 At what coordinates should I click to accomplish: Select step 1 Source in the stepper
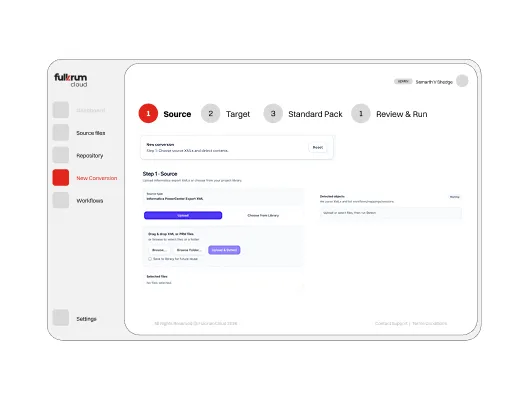pyautogui.click(x=165, y=114)
